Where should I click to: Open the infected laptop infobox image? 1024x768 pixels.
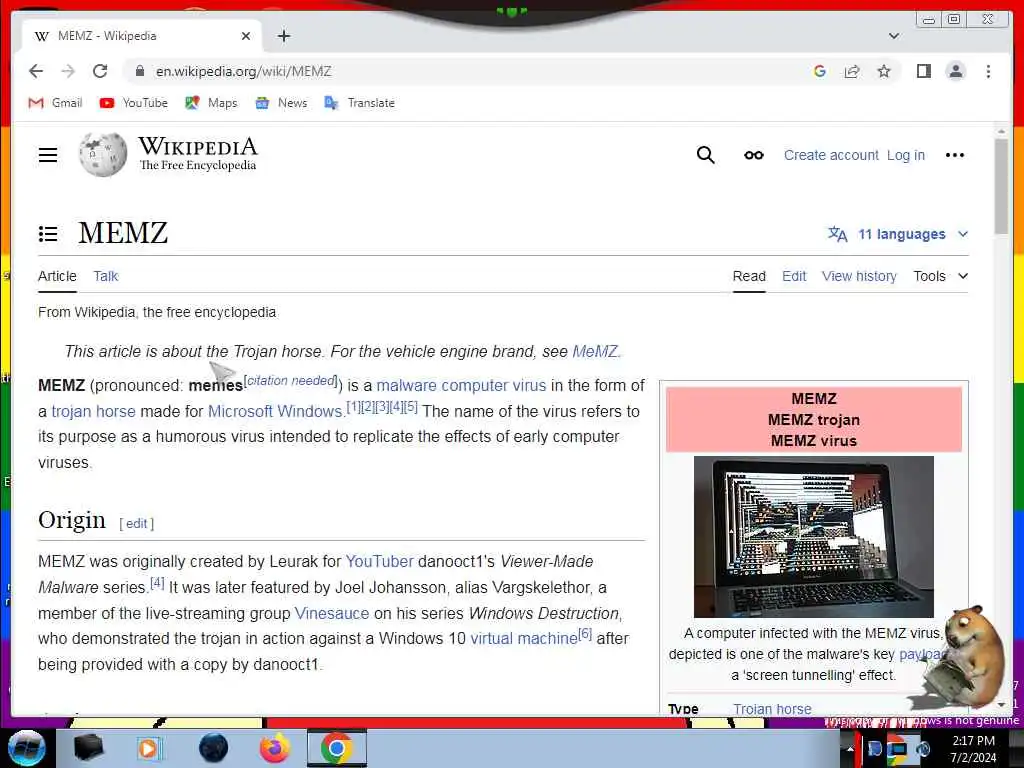click(814, 537)
